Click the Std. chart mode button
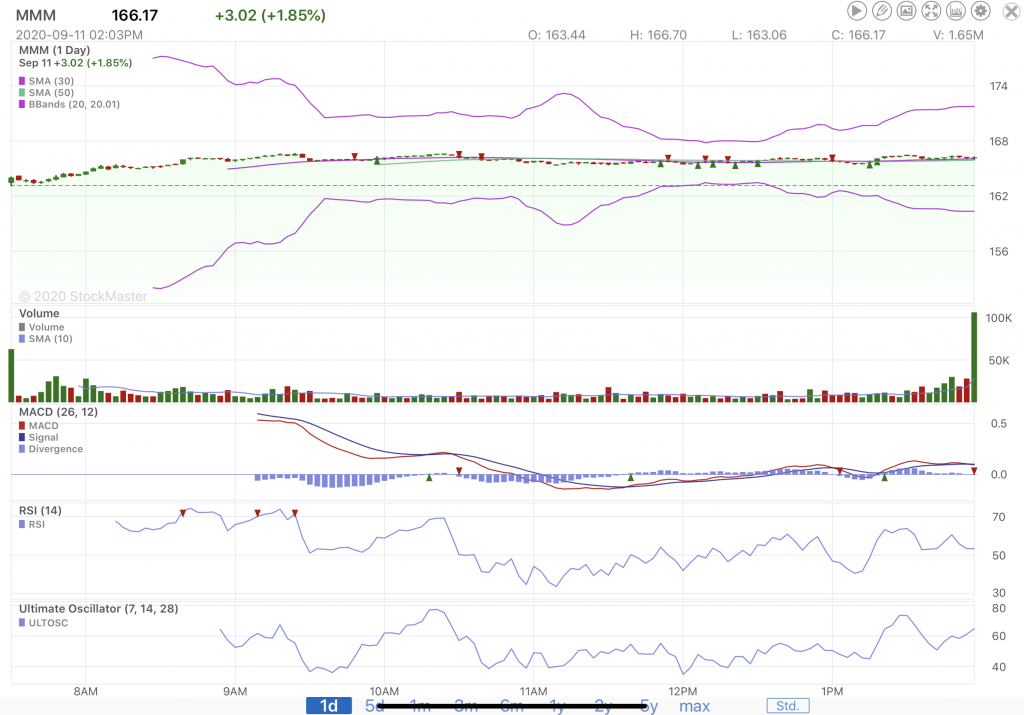The width and height of the screenshot is (1024, 715). click(x=788, y=706)
